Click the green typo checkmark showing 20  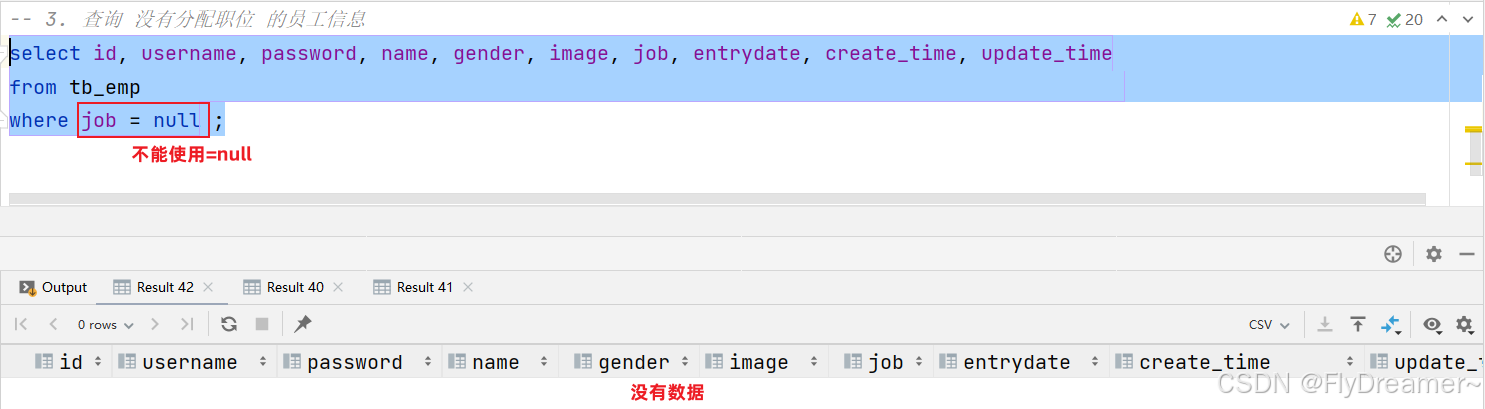point(1404,19)
